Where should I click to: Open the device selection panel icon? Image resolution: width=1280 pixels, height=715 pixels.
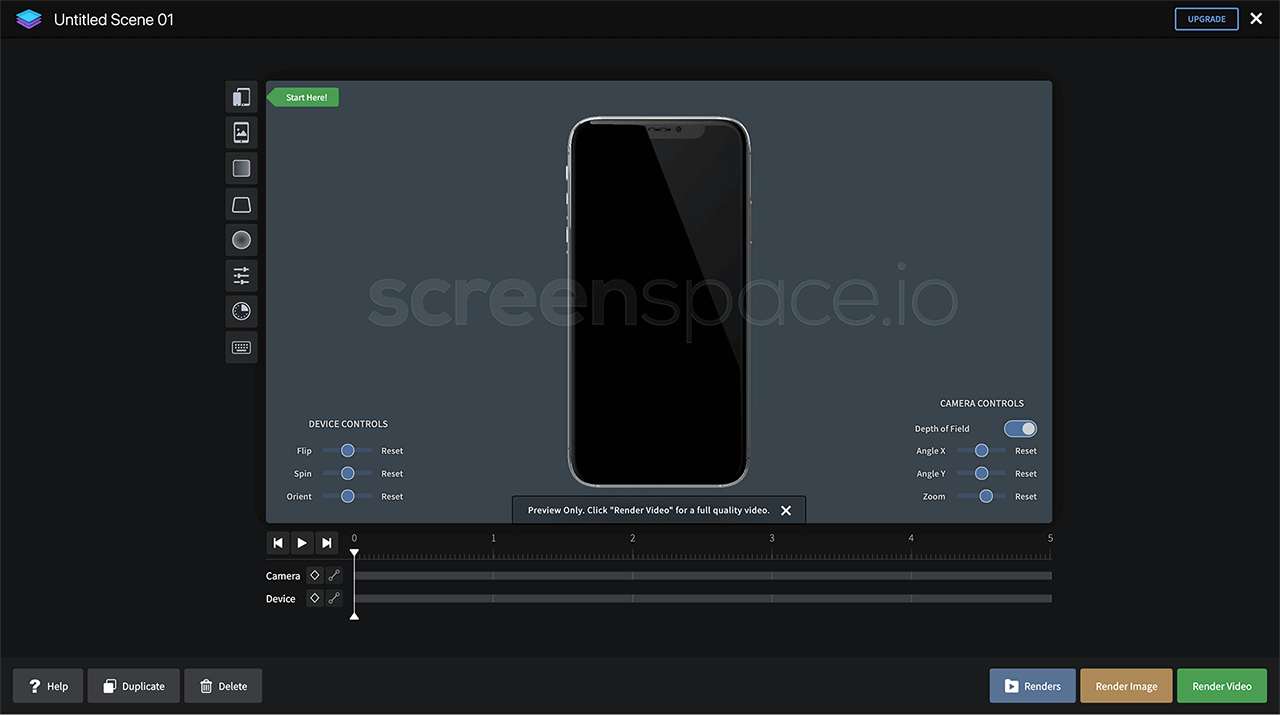[x=241, y=97]
